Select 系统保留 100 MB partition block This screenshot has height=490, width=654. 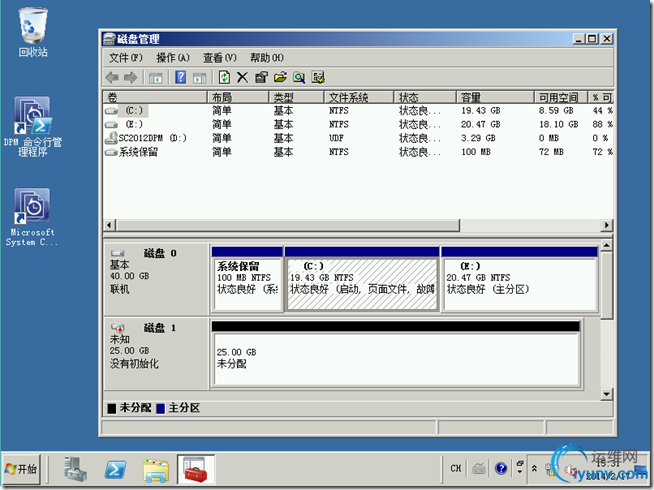coord(247,279)
